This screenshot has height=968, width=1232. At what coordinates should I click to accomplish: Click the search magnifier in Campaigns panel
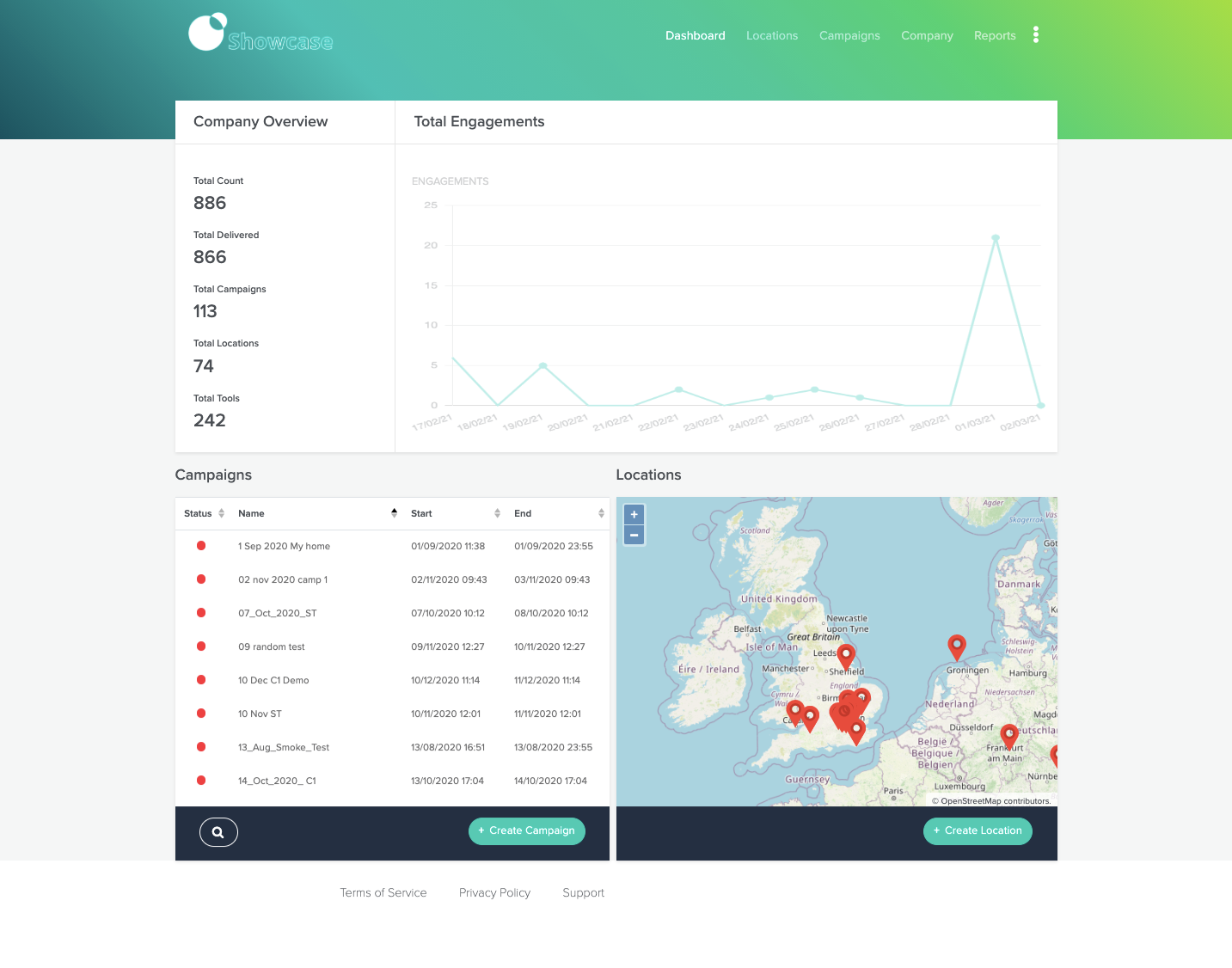point(218,831)
